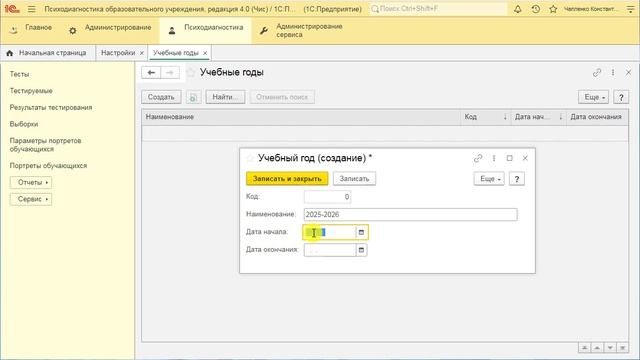
Task: Maximize the Учебный год (создание) dialog
Action: (509, 158)
